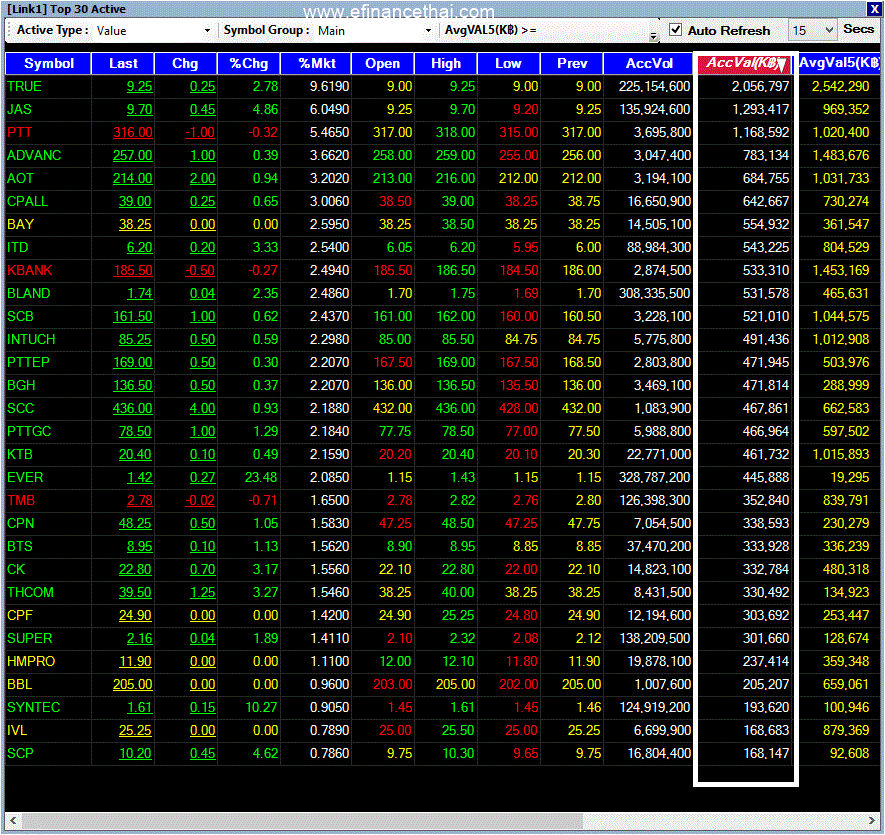885x835 pixels.
Task: Select the EVER symbol
Action: point(25,477)
